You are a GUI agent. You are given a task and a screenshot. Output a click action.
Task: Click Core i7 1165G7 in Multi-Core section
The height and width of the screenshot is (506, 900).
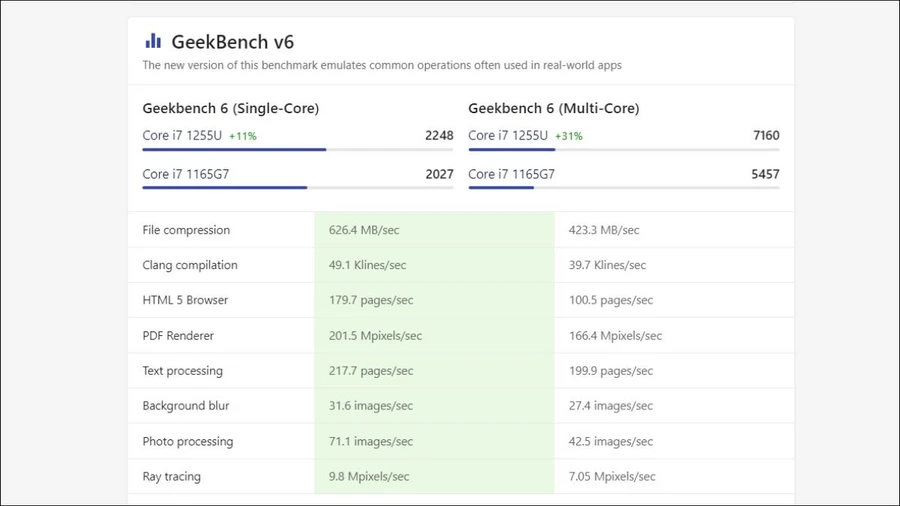pos(511,174)
